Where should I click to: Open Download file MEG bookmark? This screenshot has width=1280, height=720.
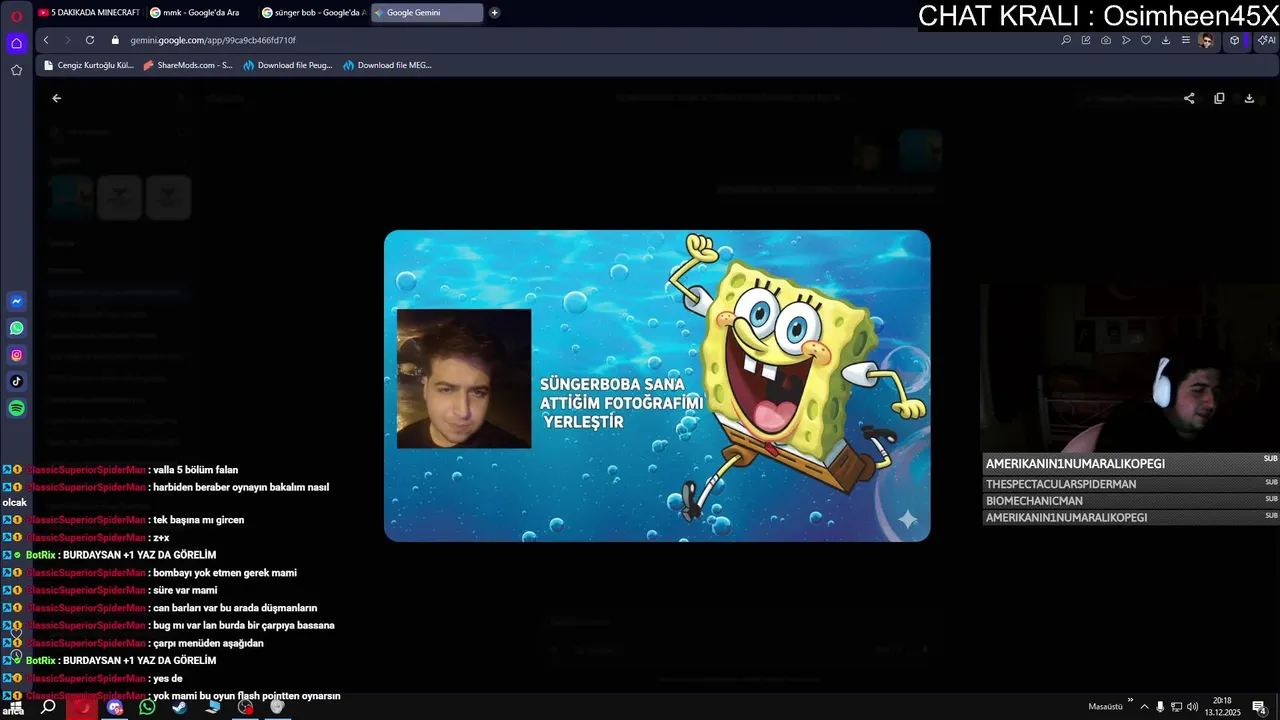387,65
